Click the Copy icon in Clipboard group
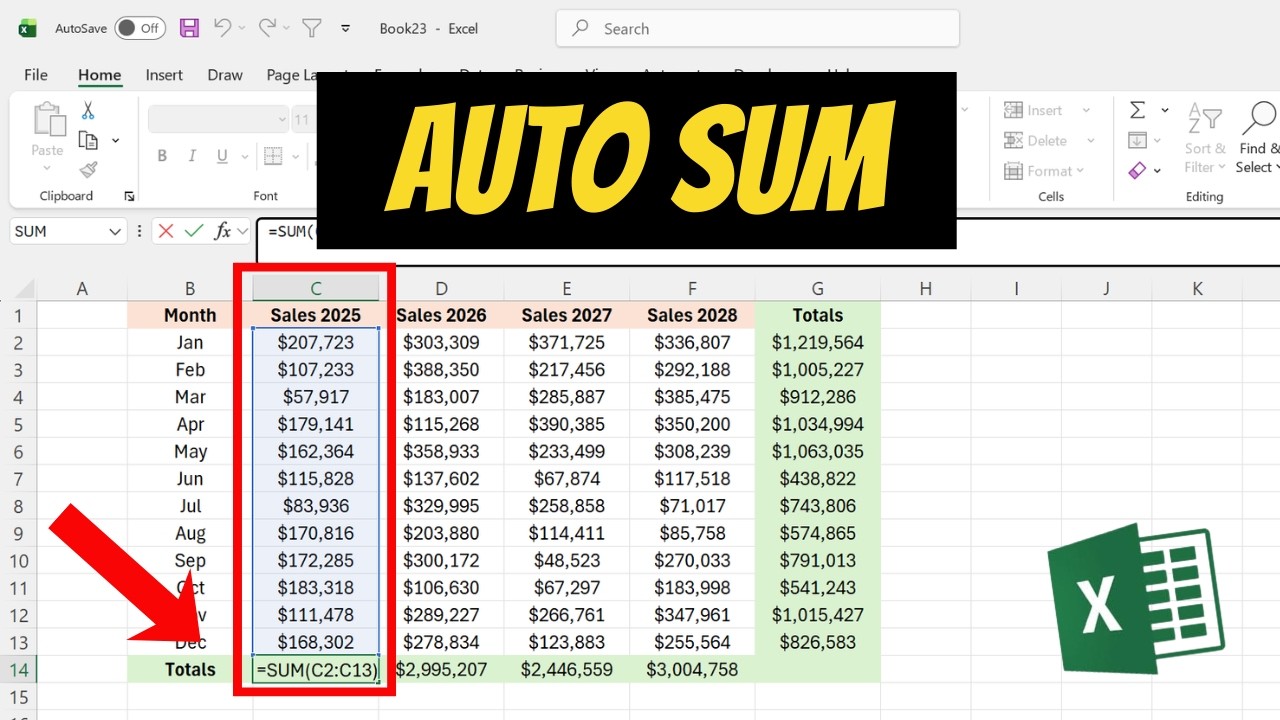 click(88, 140)
